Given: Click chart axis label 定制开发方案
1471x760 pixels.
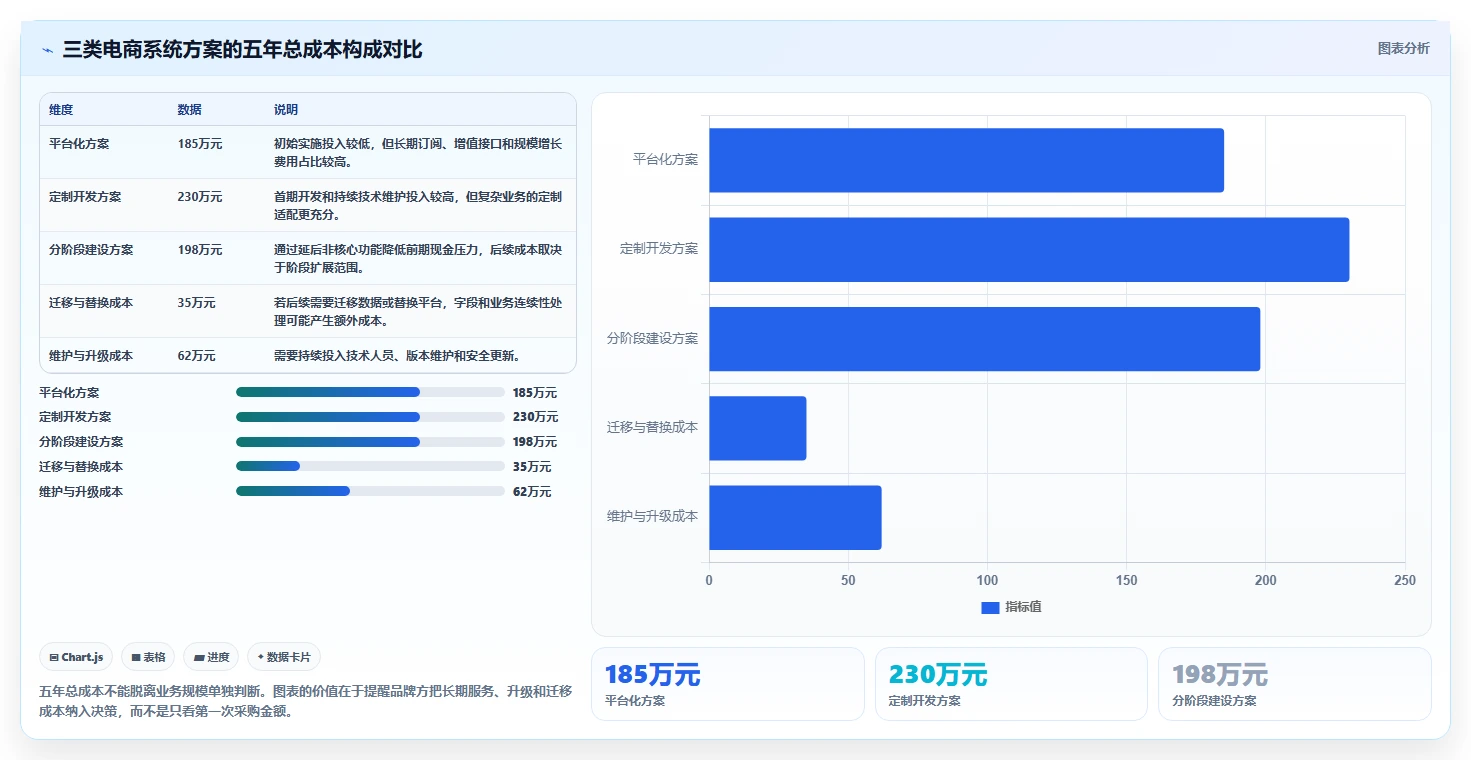Looking at the screenshot, I should (659, 249).
